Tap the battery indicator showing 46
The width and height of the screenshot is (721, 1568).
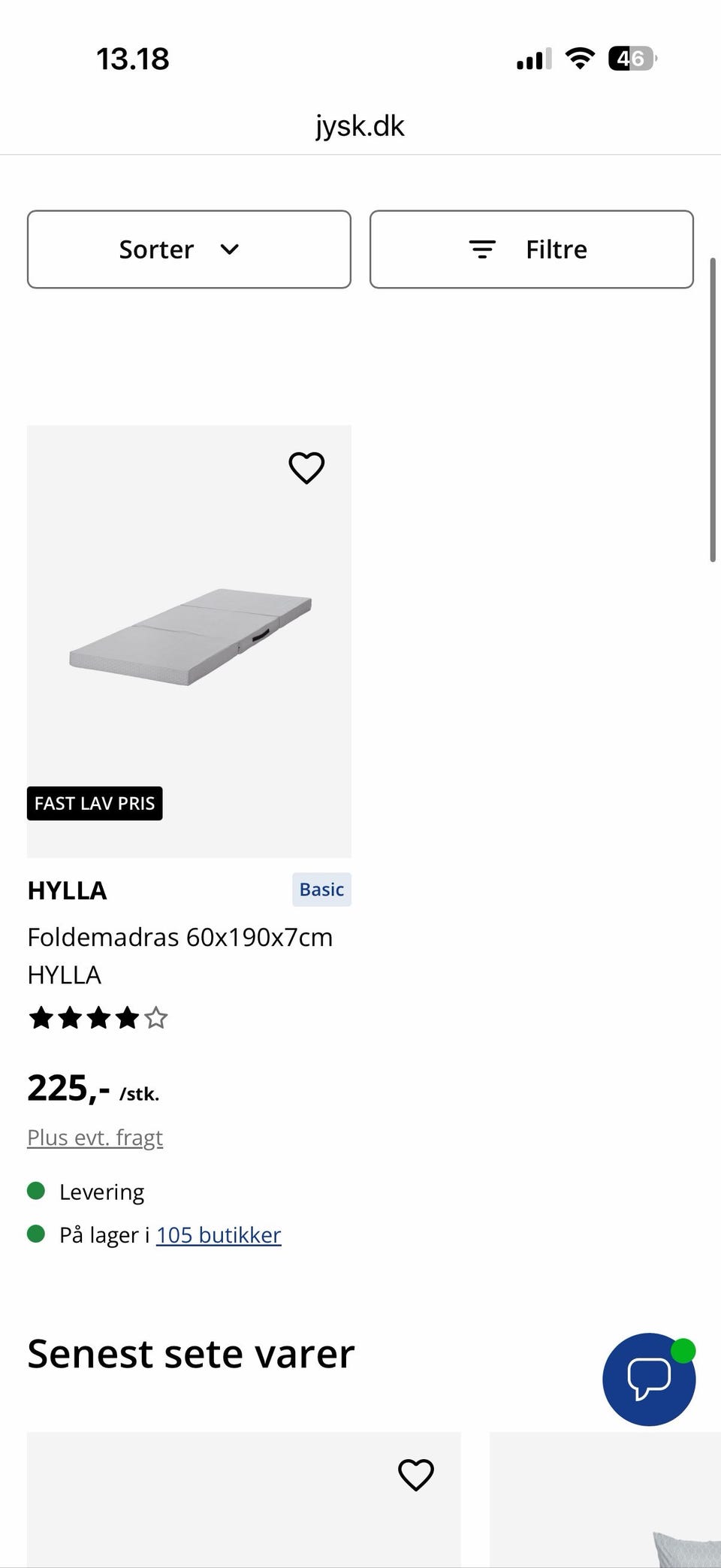tap(632, 58)
